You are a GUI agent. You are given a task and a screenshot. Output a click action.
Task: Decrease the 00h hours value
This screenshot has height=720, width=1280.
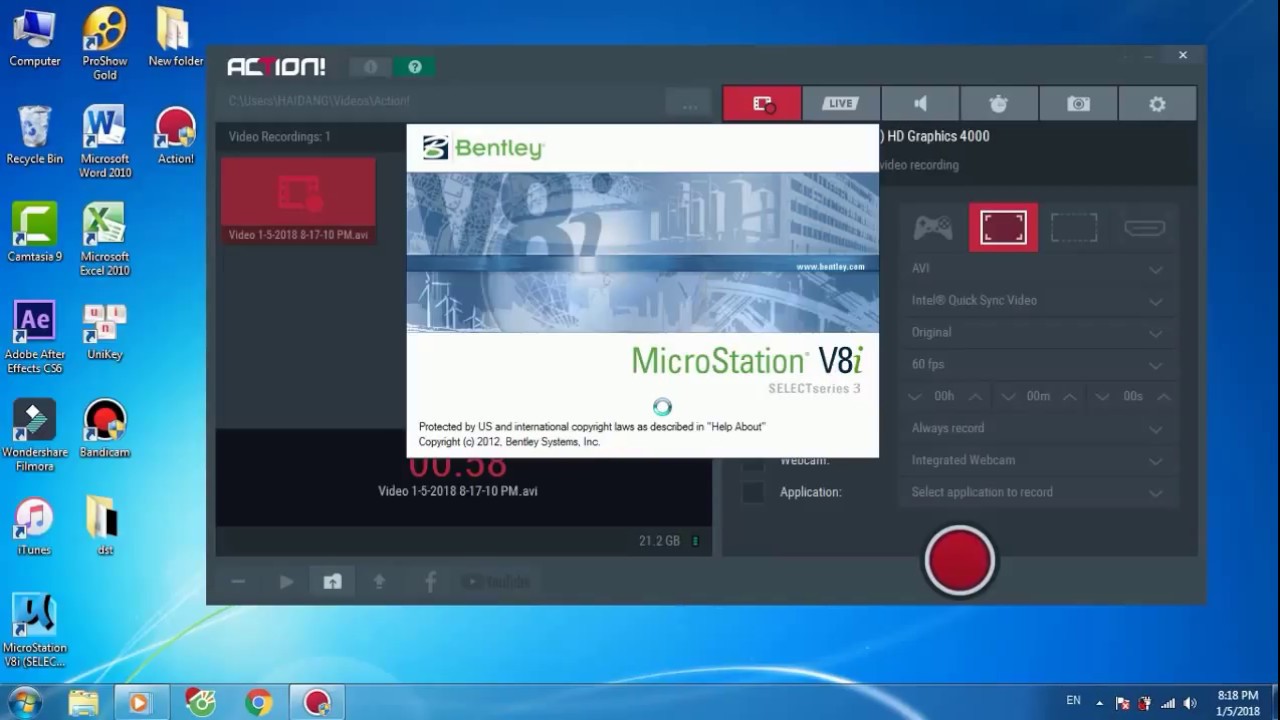914,397
